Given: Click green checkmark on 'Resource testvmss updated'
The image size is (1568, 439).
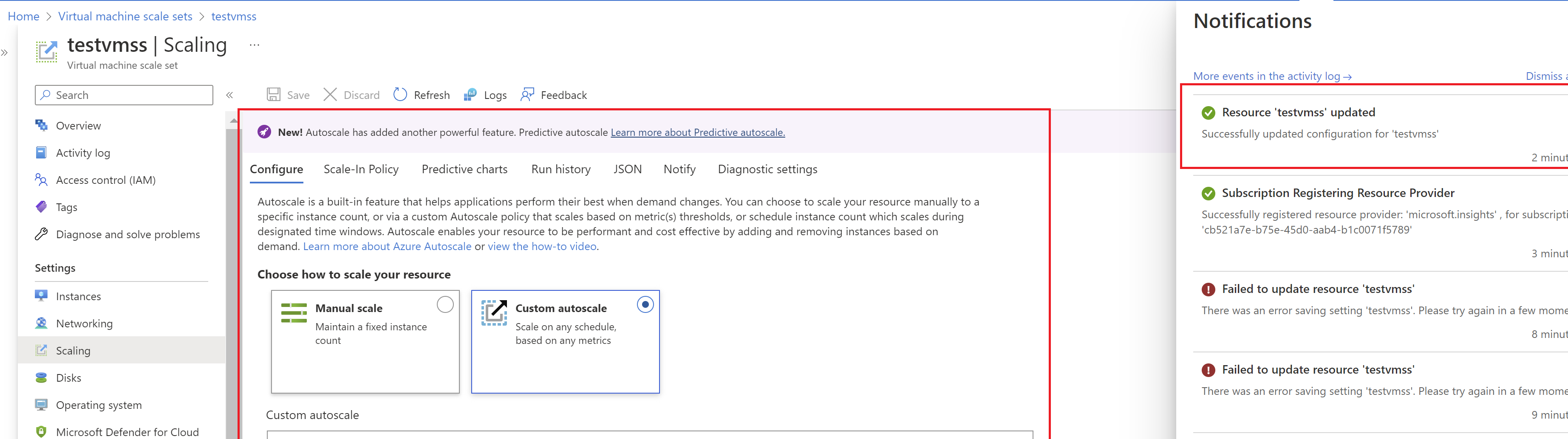Looking at the screenshot, I should tap(1208, 113).
